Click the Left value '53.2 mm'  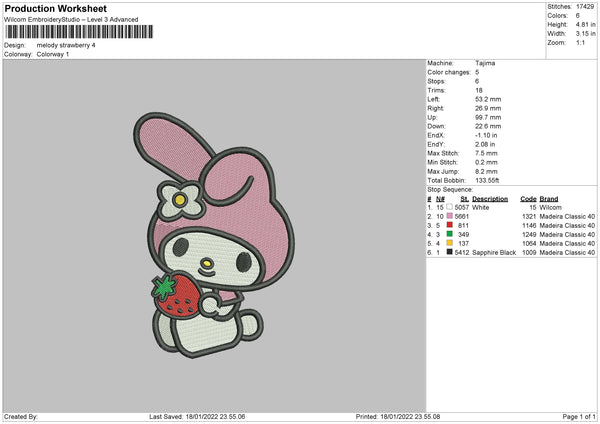[x=488, y=99]
